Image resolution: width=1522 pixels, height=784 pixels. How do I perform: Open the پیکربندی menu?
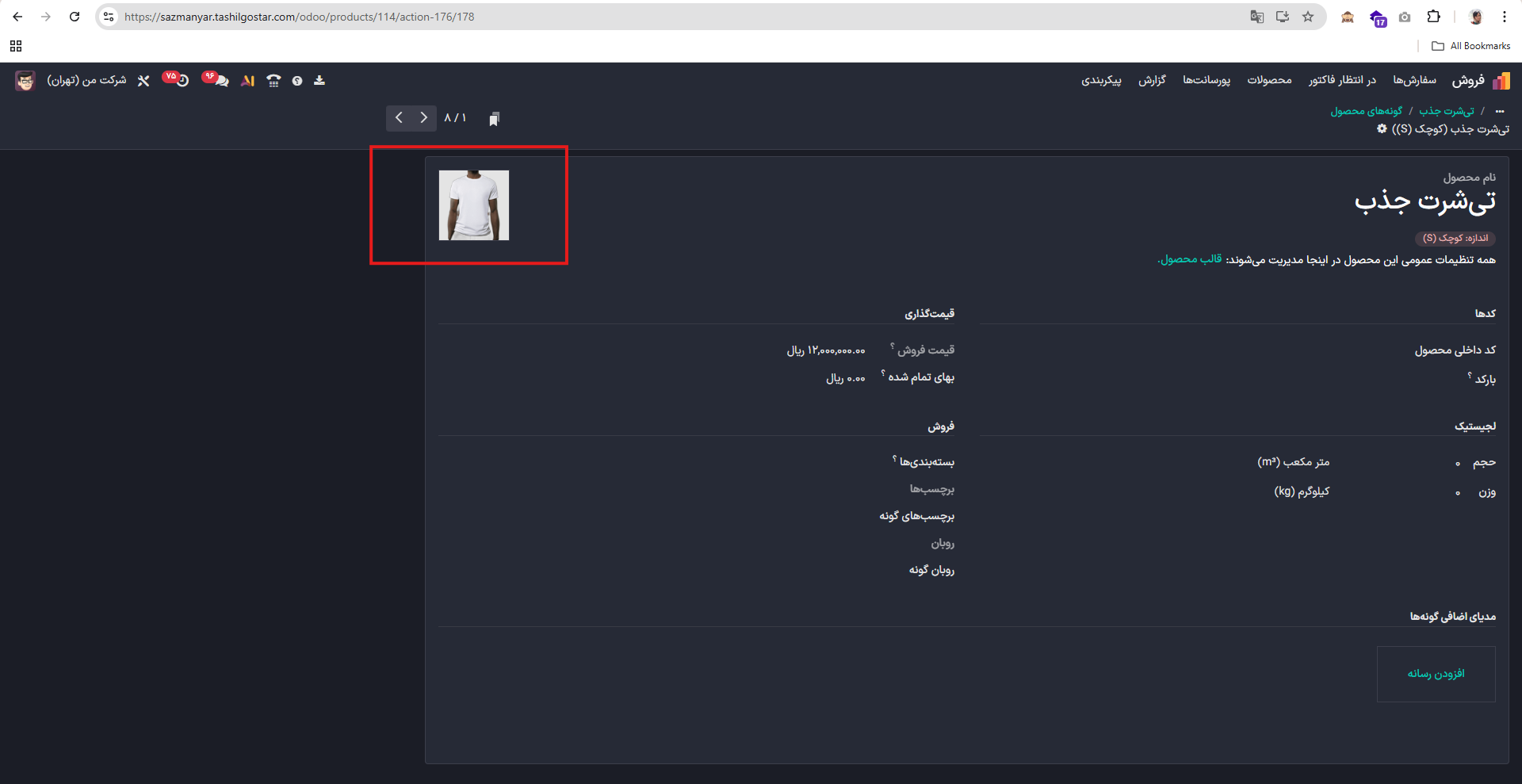pyautogui.click(x=1101, y=80)
